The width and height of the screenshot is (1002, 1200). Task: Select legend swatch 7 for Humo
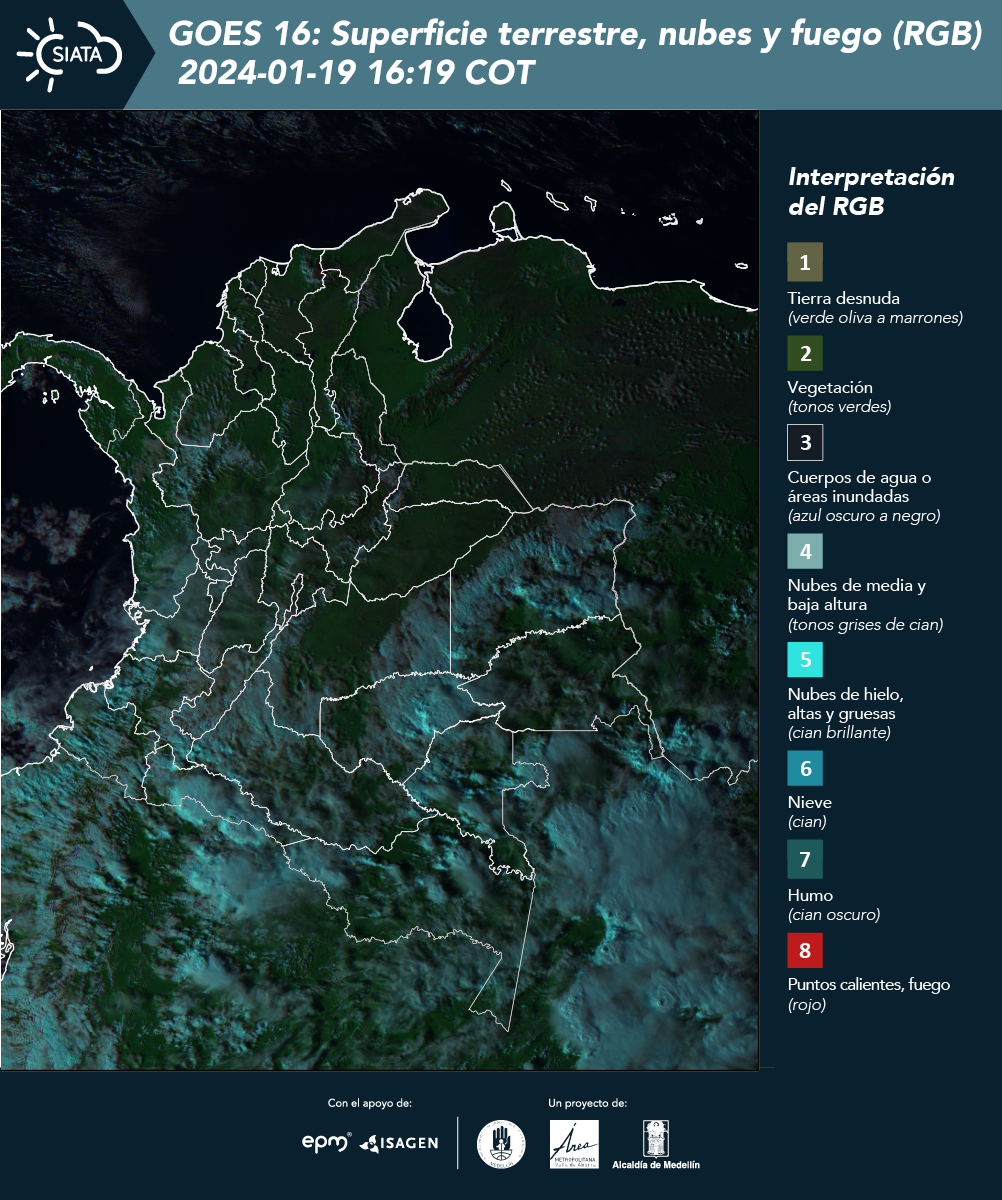[805, 859]
